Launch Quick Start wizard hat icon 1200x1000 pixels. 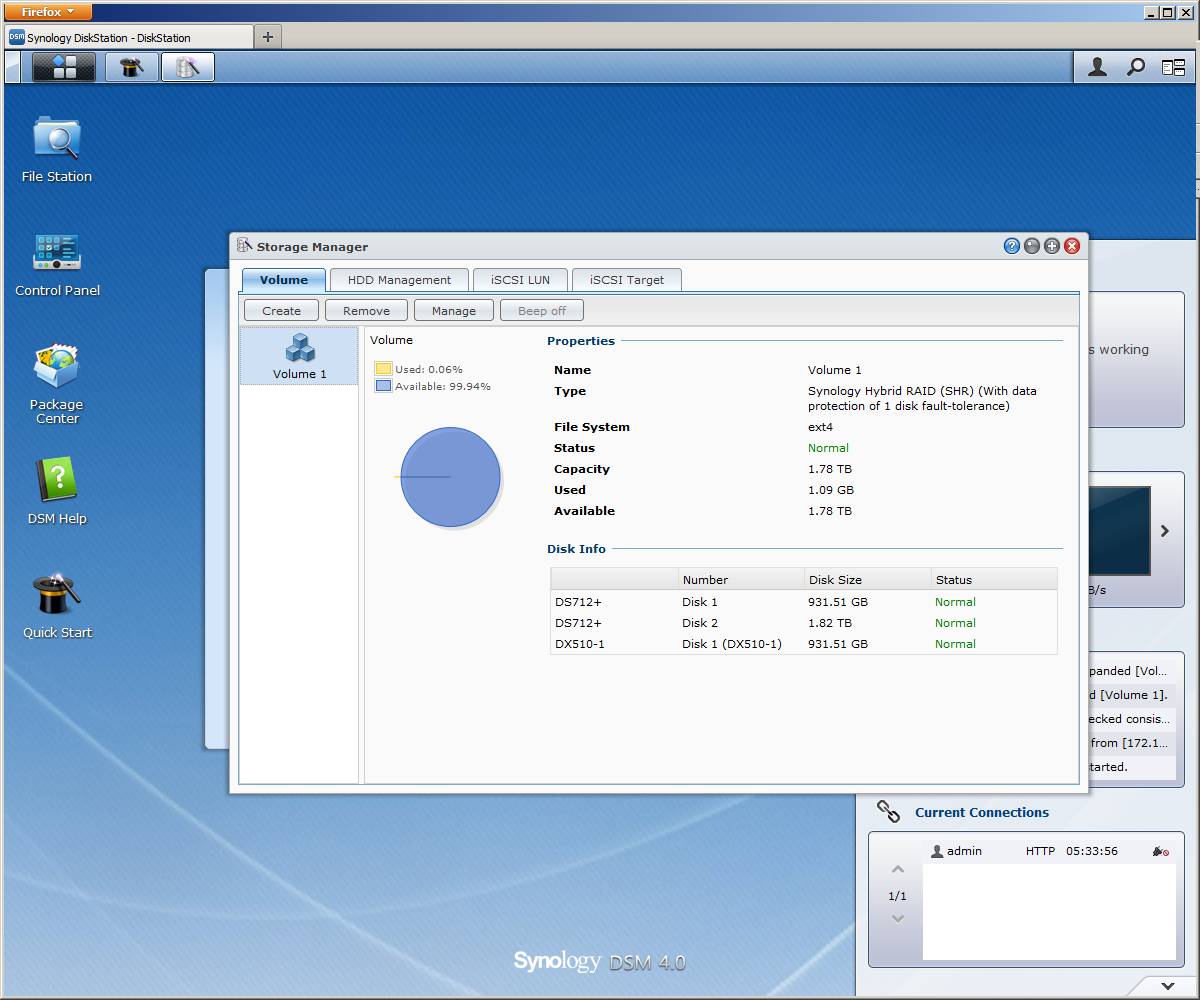click(57, 595)
